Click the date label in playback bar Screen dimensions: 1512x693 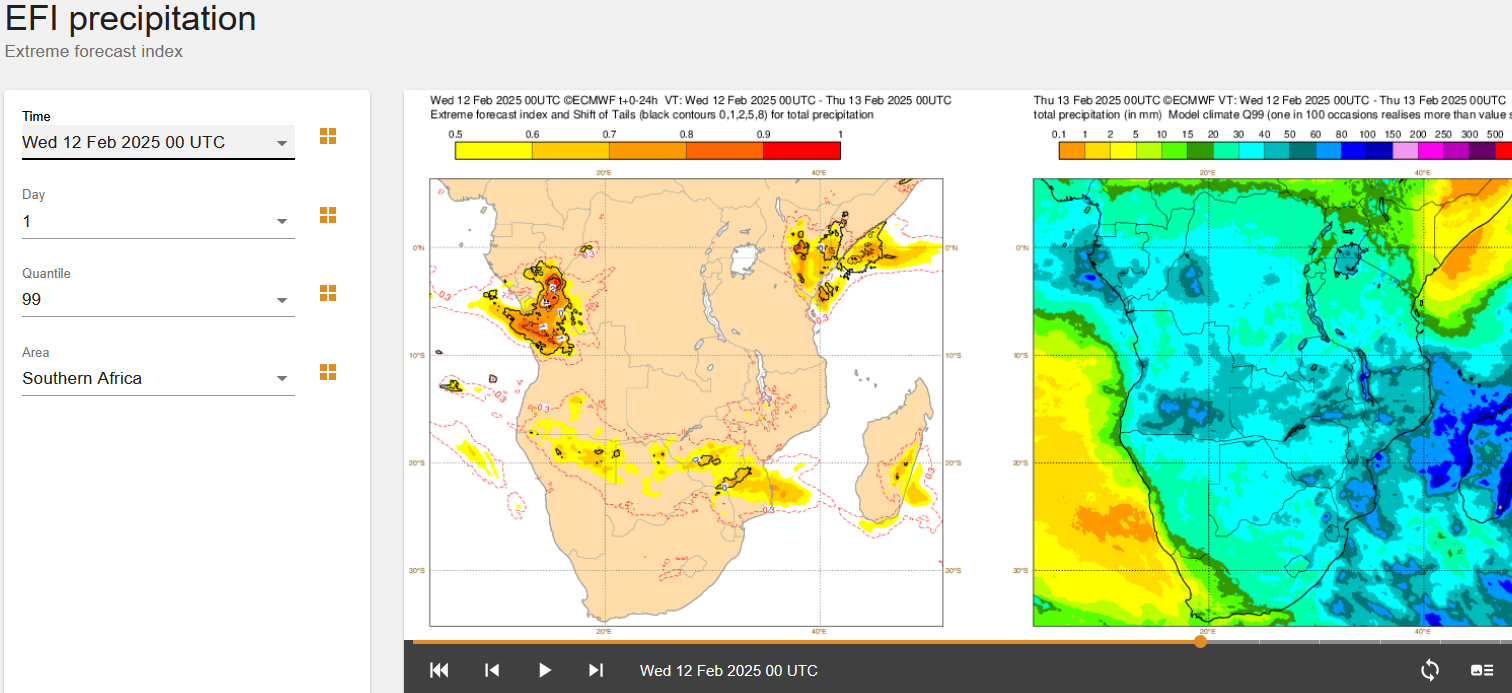tap(729, 670)
